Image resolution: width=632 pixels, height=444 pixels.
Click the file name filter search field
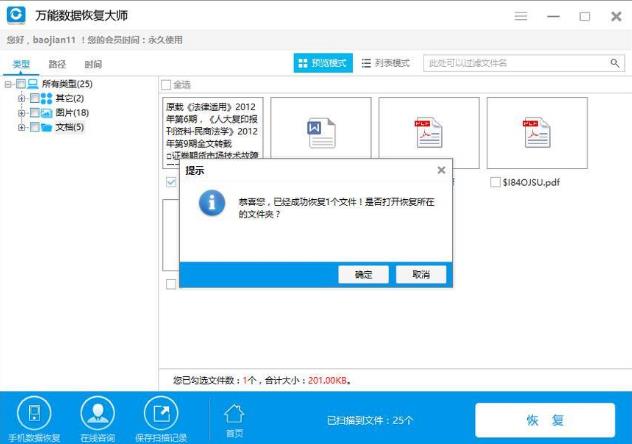pos(515,63)
